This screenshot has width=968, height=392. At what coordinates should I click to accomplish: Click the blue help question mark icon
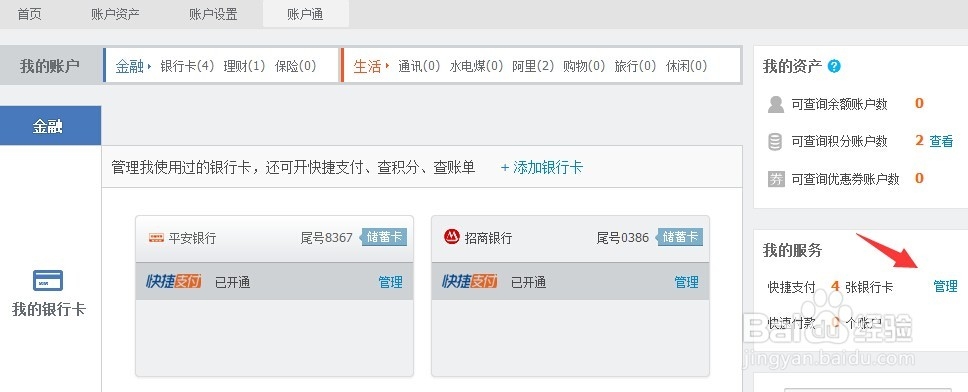tap(834, 66)
